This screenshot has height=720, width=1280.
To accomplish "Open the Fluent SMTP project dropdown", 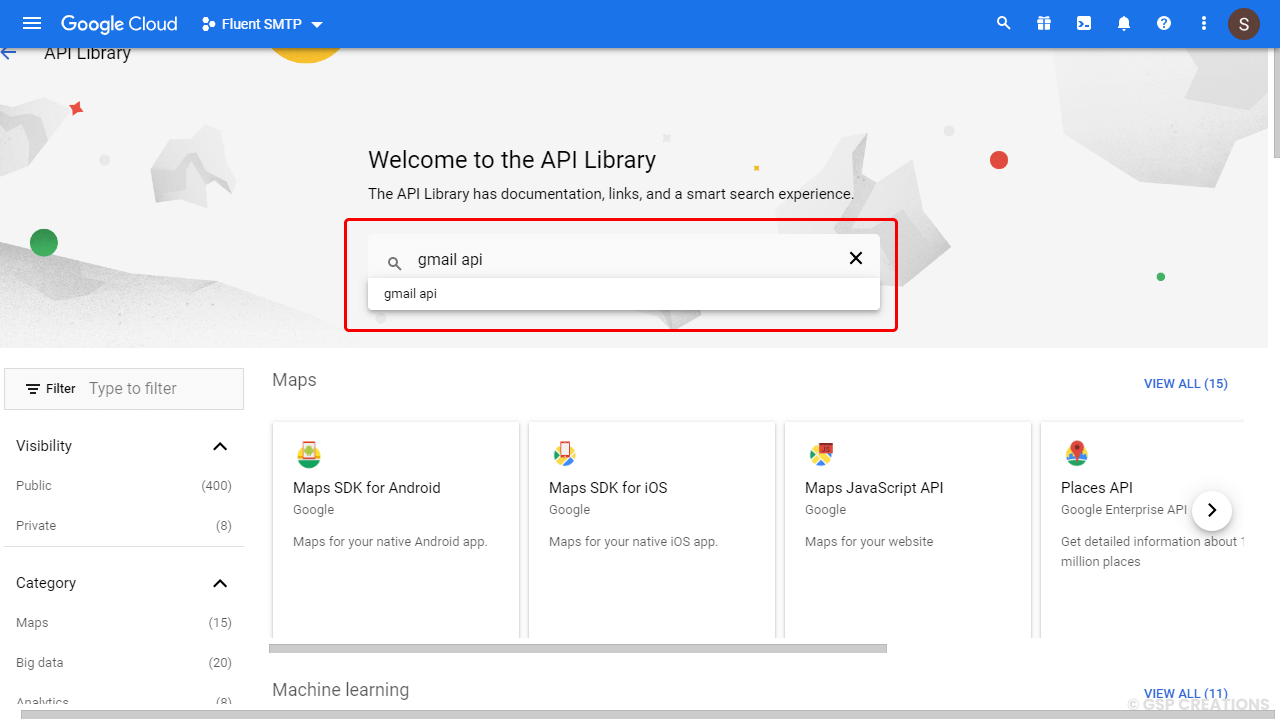I will 263,24.
